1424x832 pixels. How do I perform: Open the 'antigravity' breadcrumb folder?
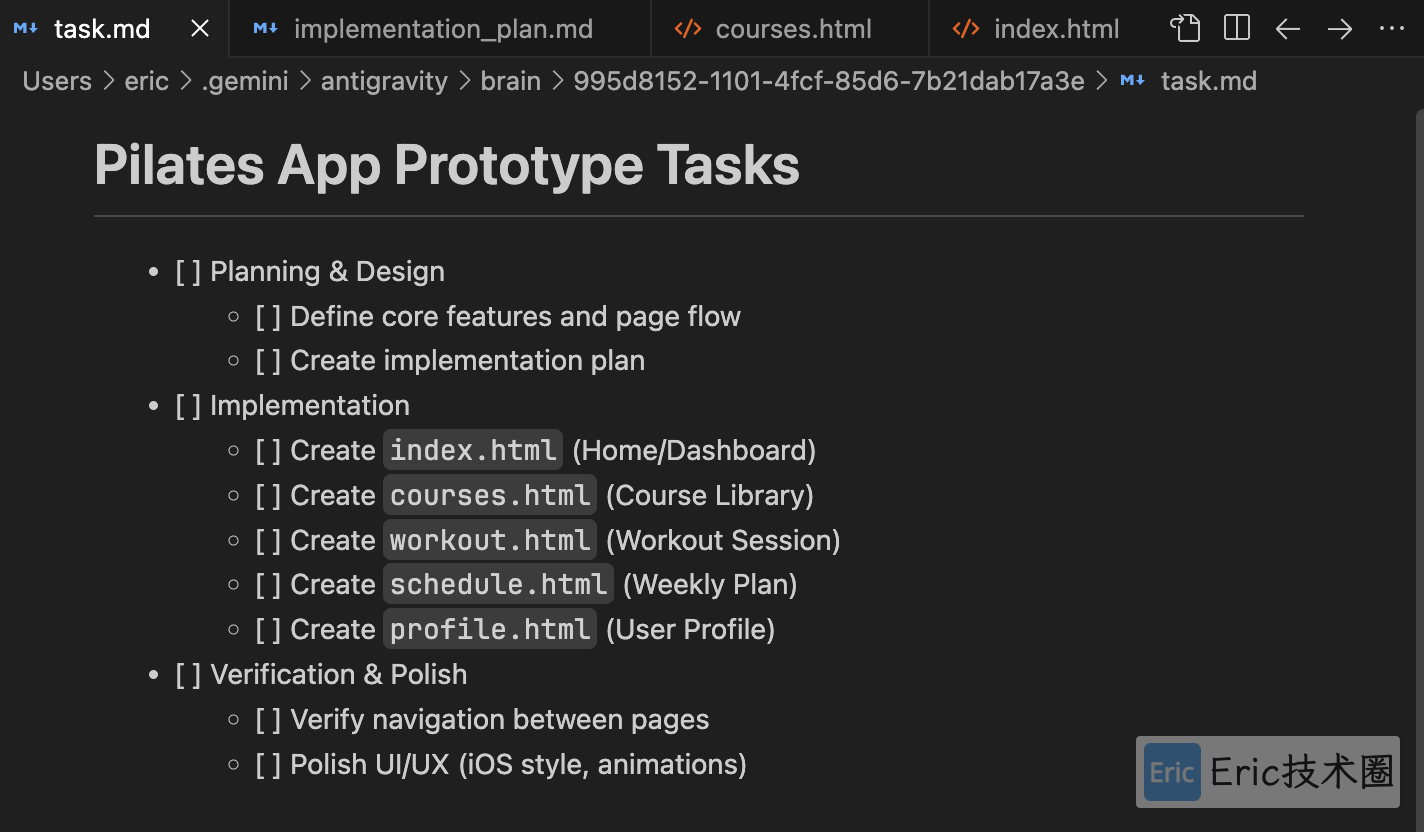(x=384, y=81)
